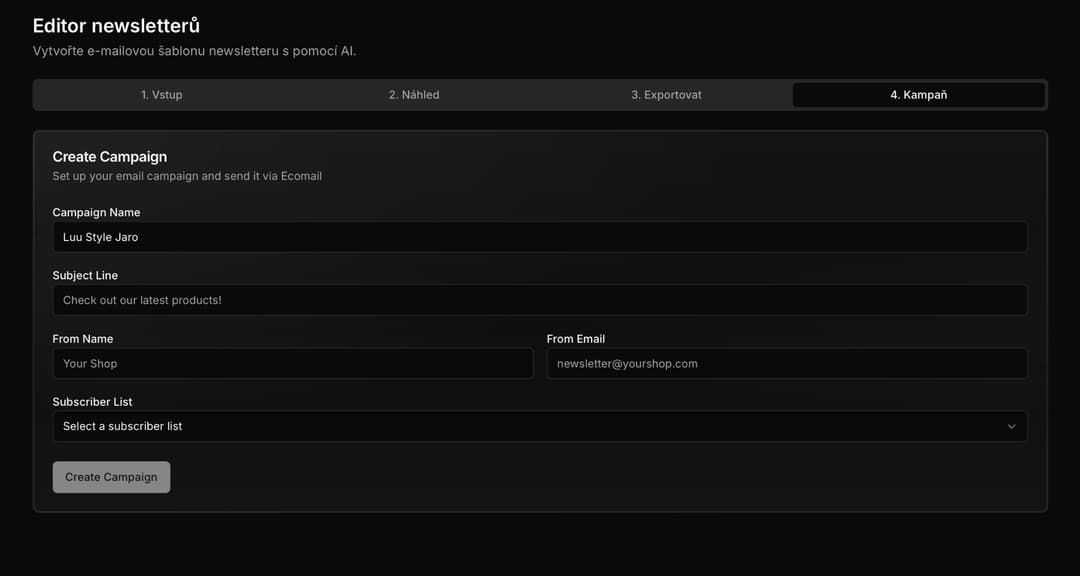1080x576 pixels.
Task: Select the "Create Campaign" card title
Action: pyautogui.click(x=110, y=156)
